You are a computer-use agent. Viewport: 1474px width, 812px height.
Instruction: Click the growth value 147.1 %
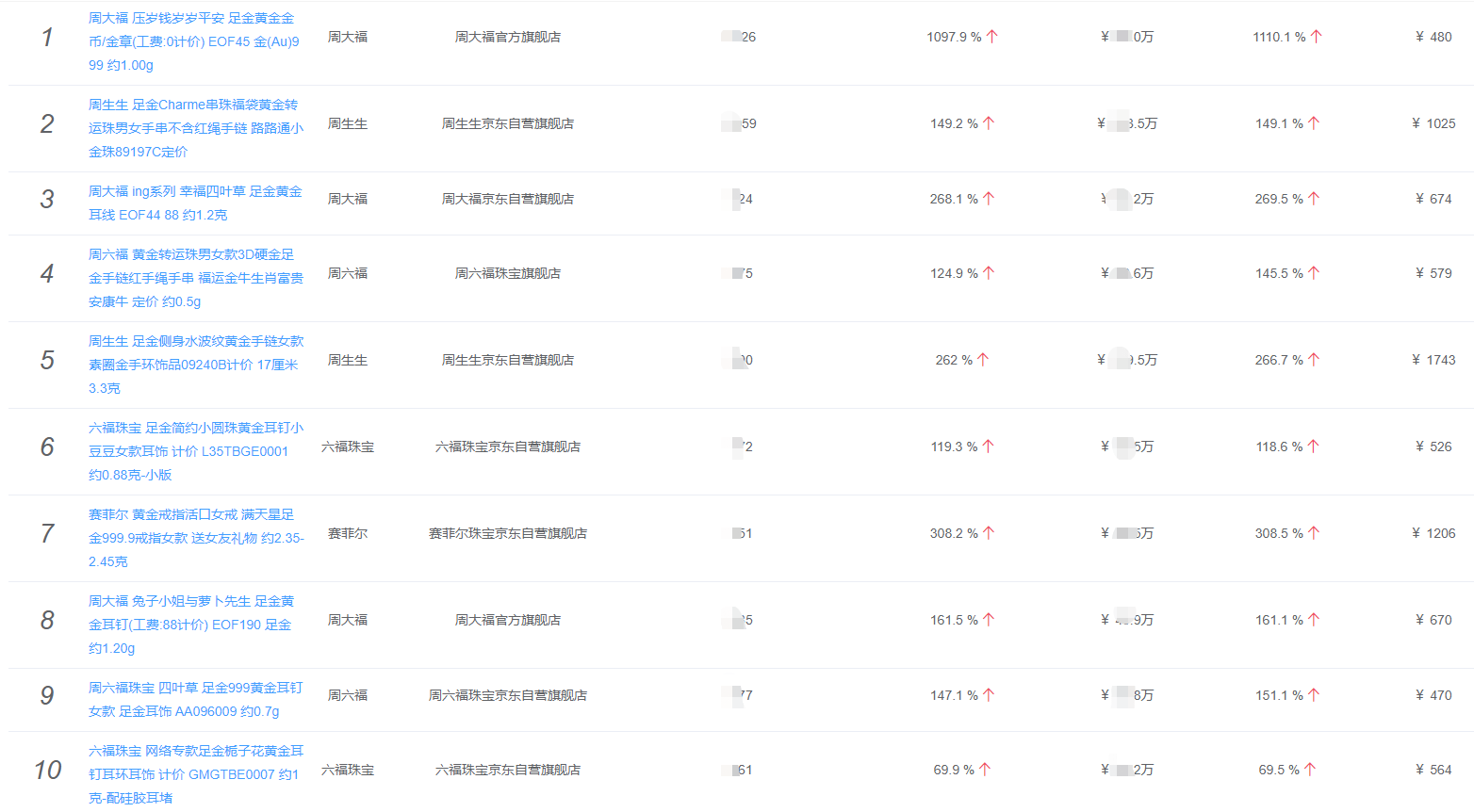click(954, 695)
